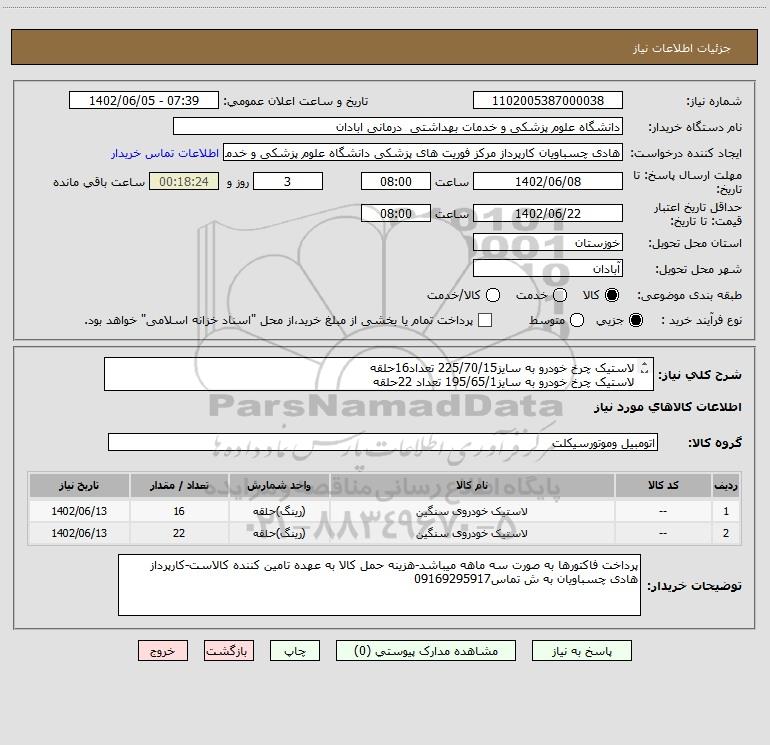This screenshot has height=745, width=770.
Task: Click the جزئیات اطلاعات نیاز header title
Action: pyautogui.click(x=682, y=48)
